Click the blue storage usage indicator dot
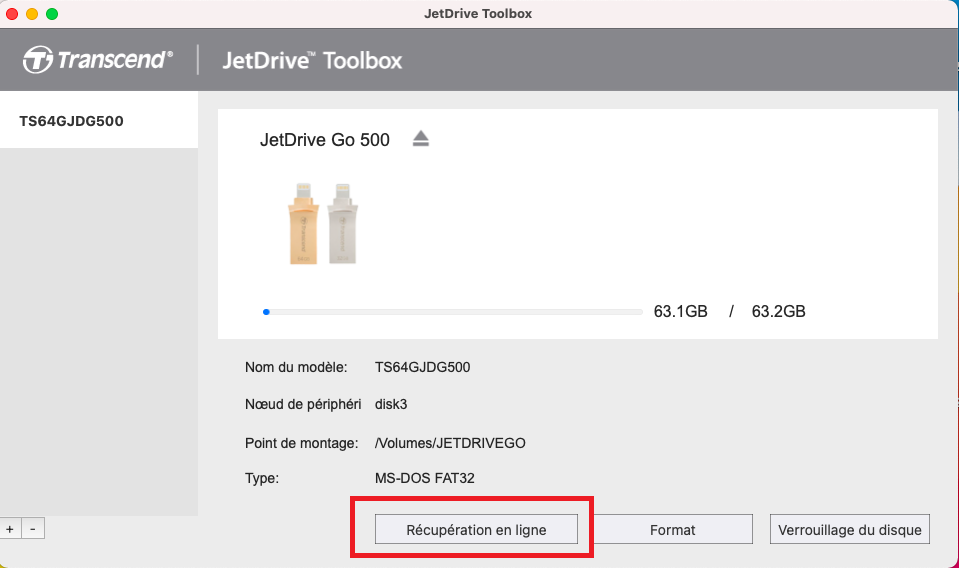The width and height of the screenshot is (959, 568). (266, 312)
